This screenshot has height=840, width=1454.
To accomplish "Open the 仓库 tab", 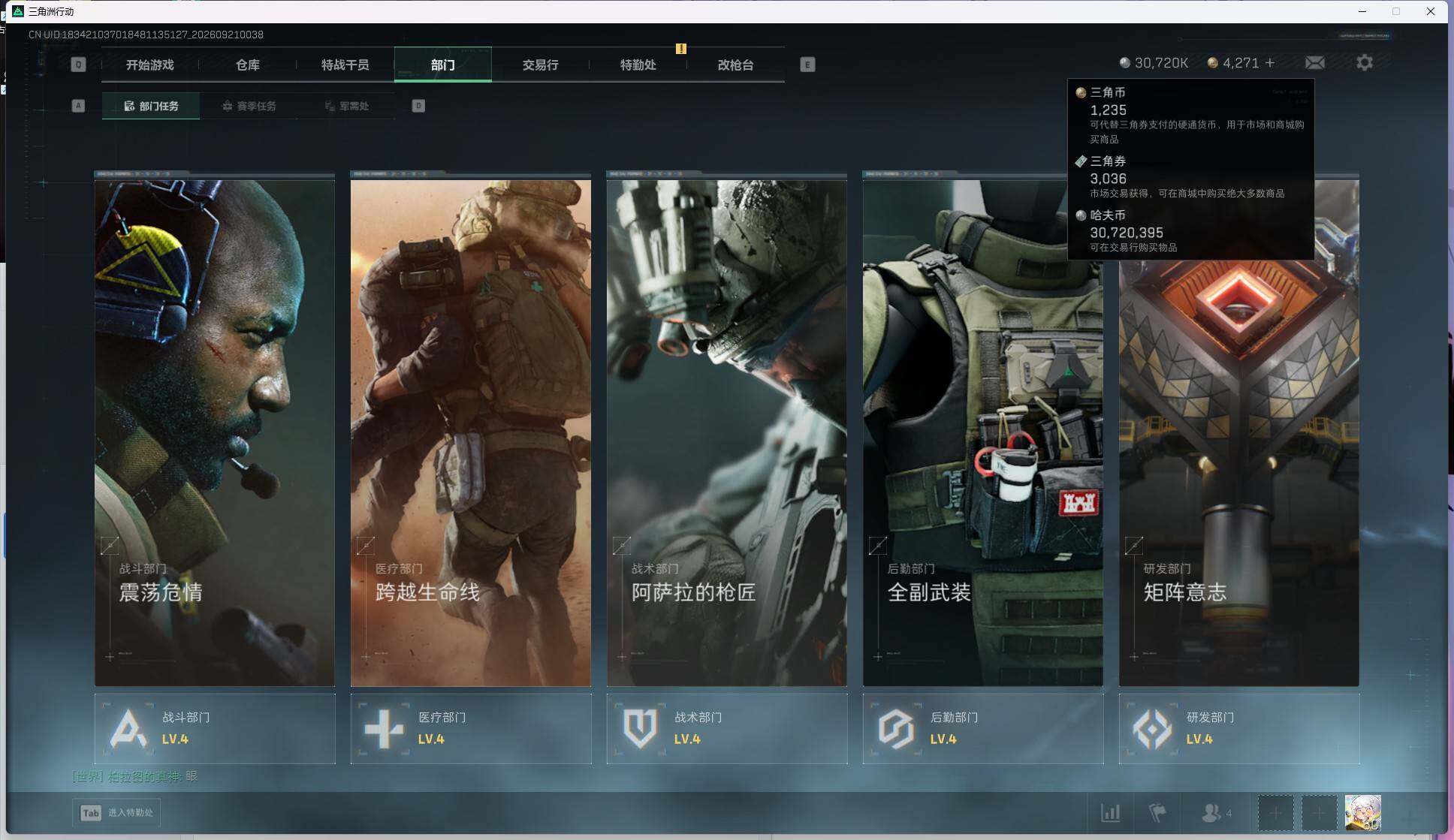I will click(x=248, y=65).
